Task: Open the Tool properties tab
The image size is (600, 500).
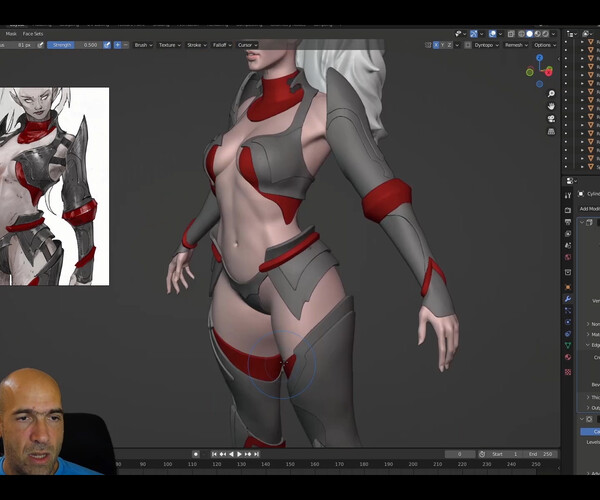Action: 568,195
